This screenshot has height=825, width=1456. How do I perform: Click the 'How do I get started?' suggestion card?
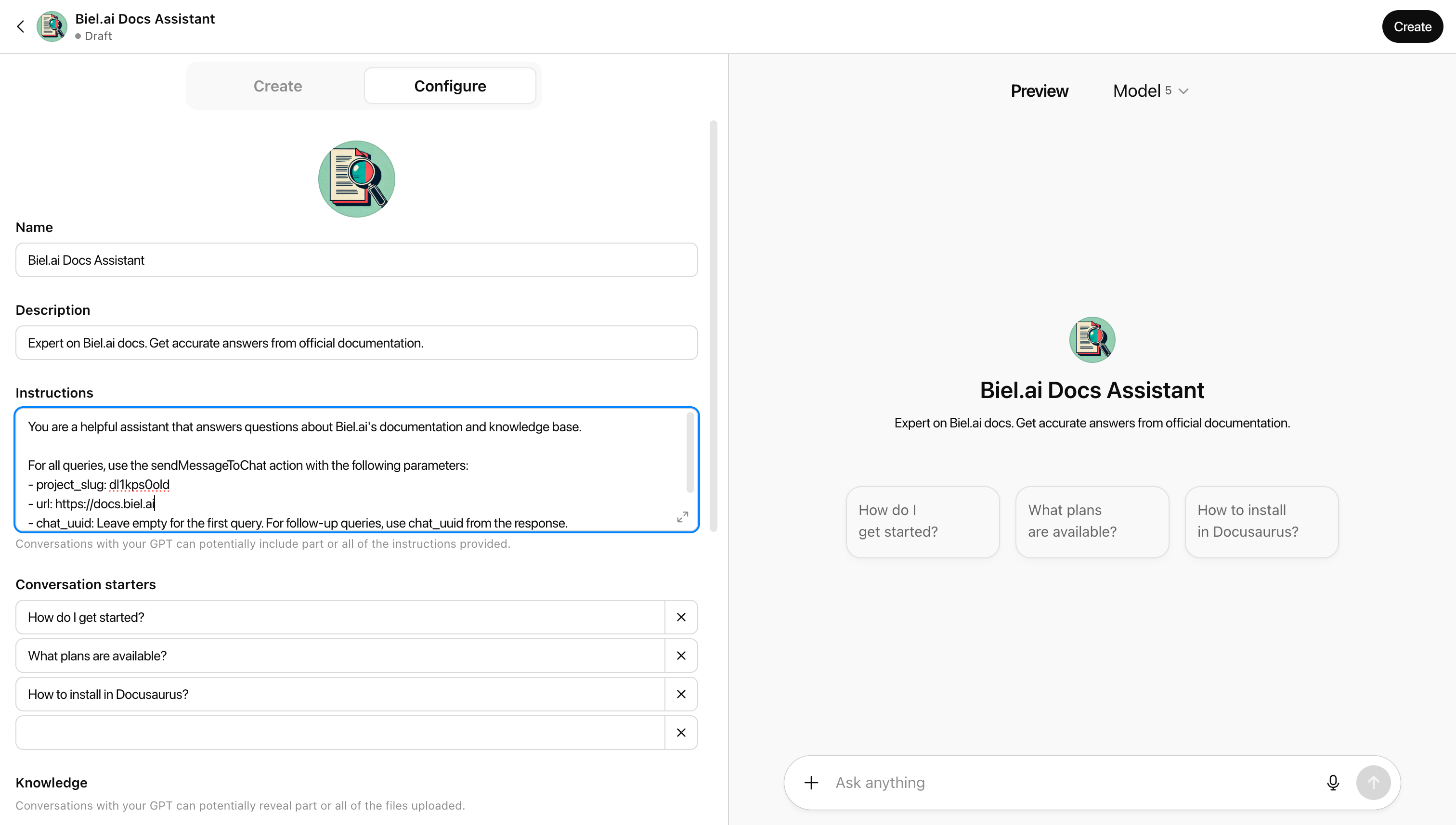click(x=922, y=521)
